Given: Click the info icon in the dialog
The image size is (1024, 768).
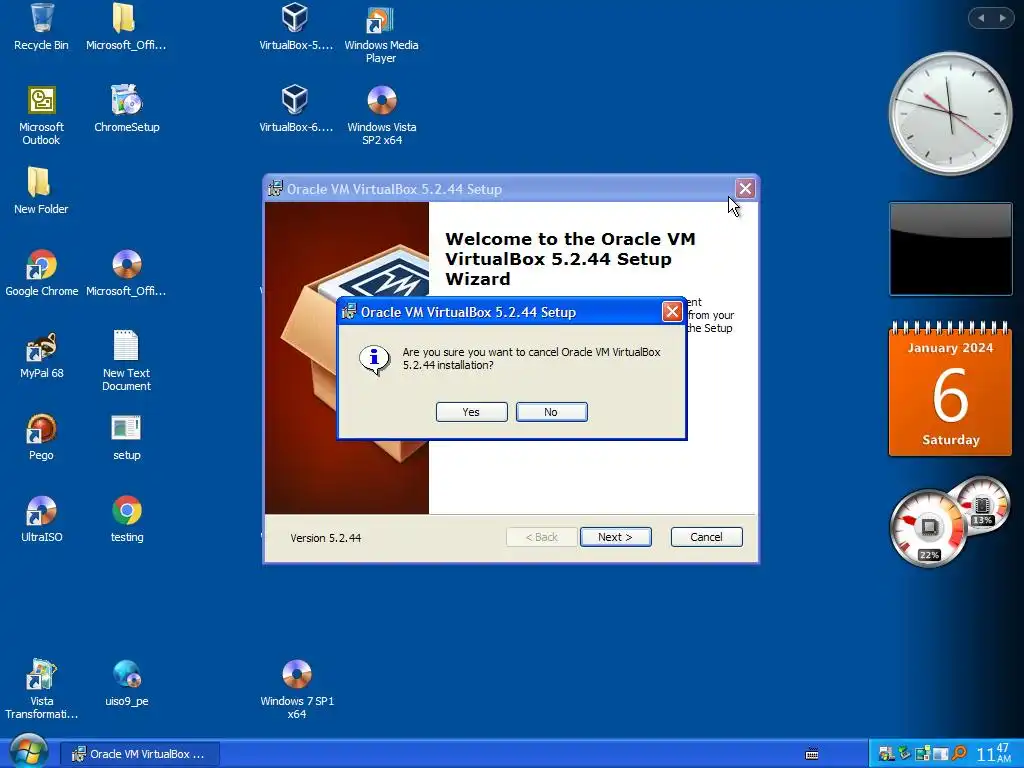Looking at the screenshot, I should pos(374,360).
